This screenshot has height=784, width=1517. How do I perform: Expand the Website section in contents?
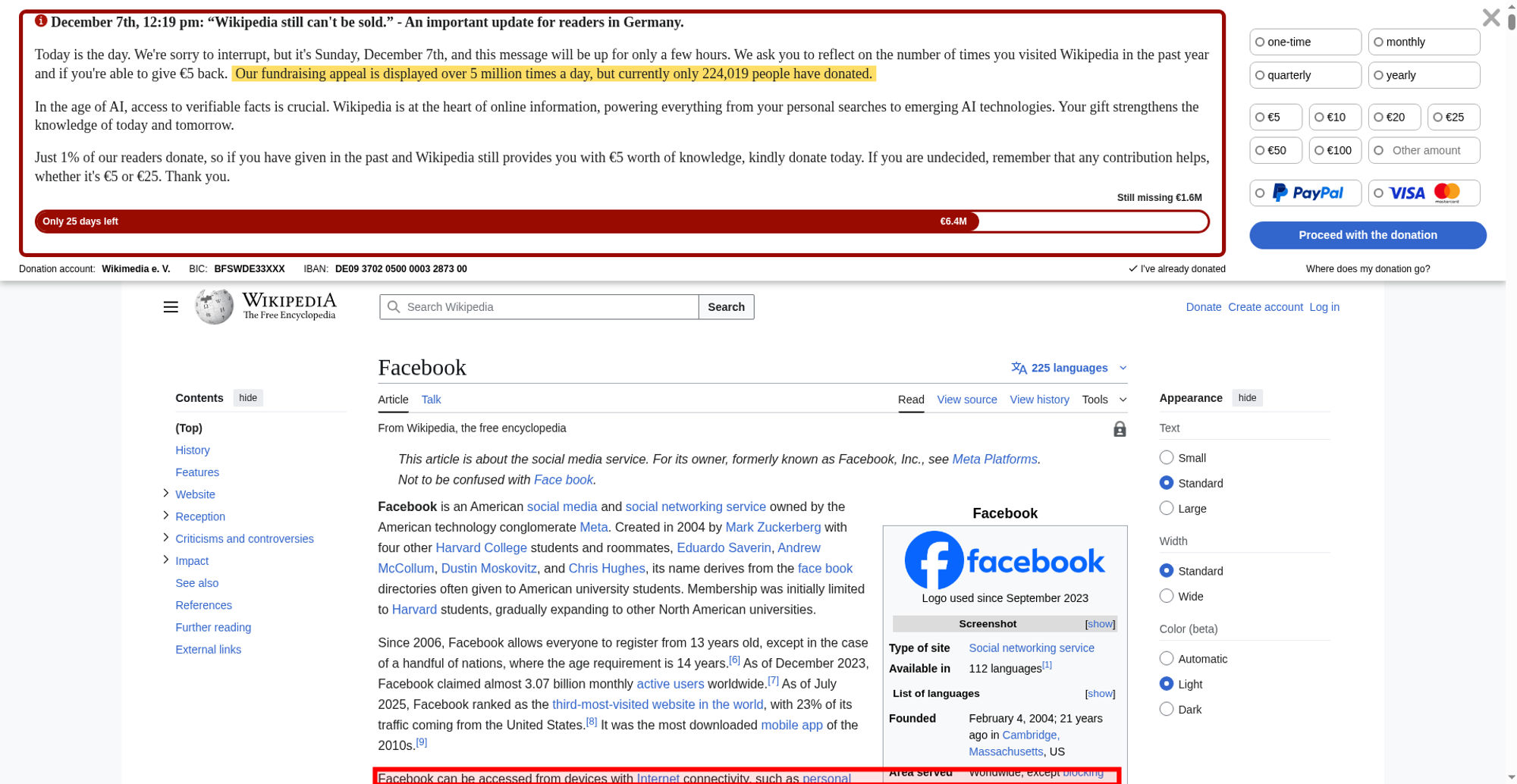pyautogui.click(x=166, y=494)
